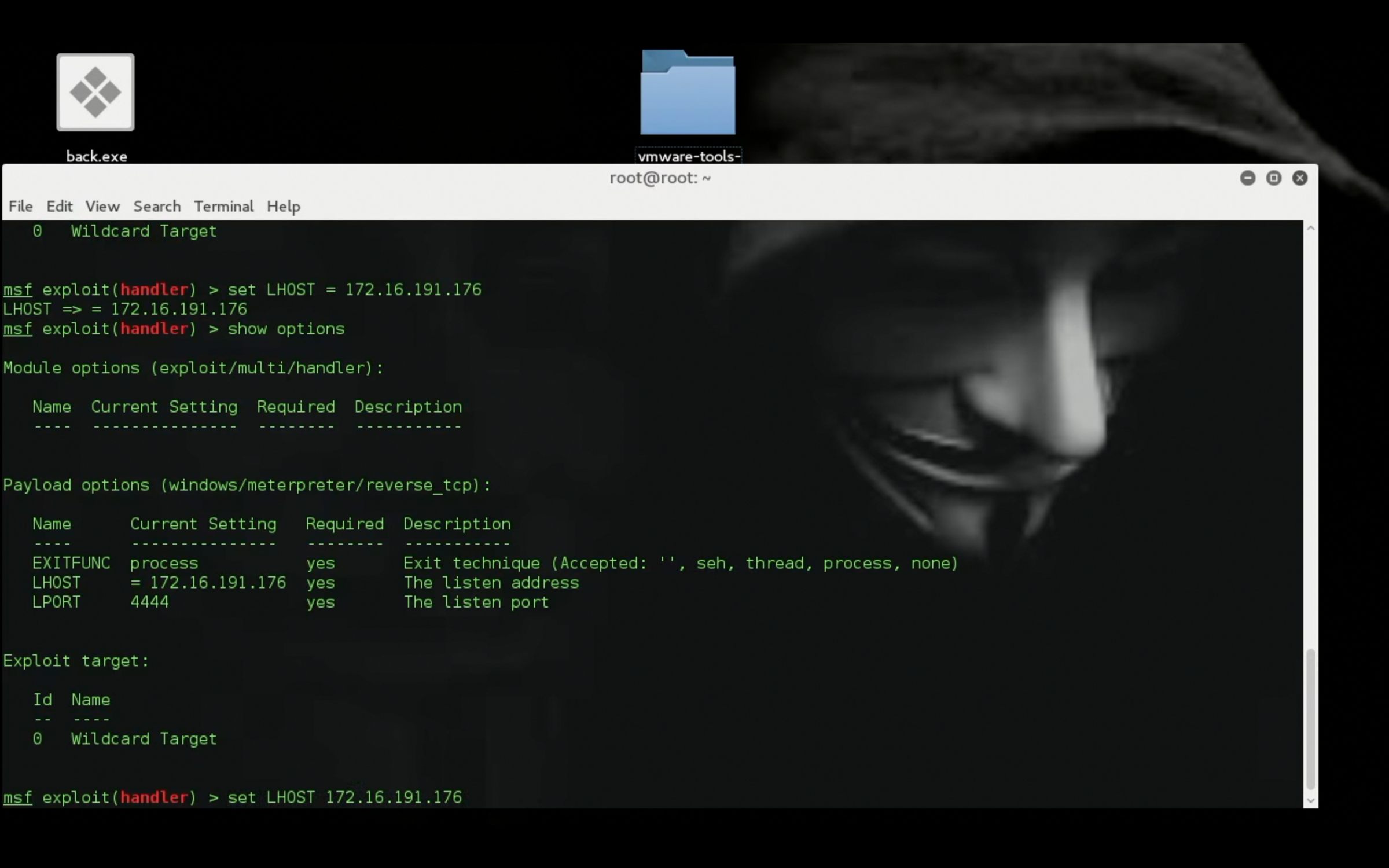Open the Search menu

(156, 207)
